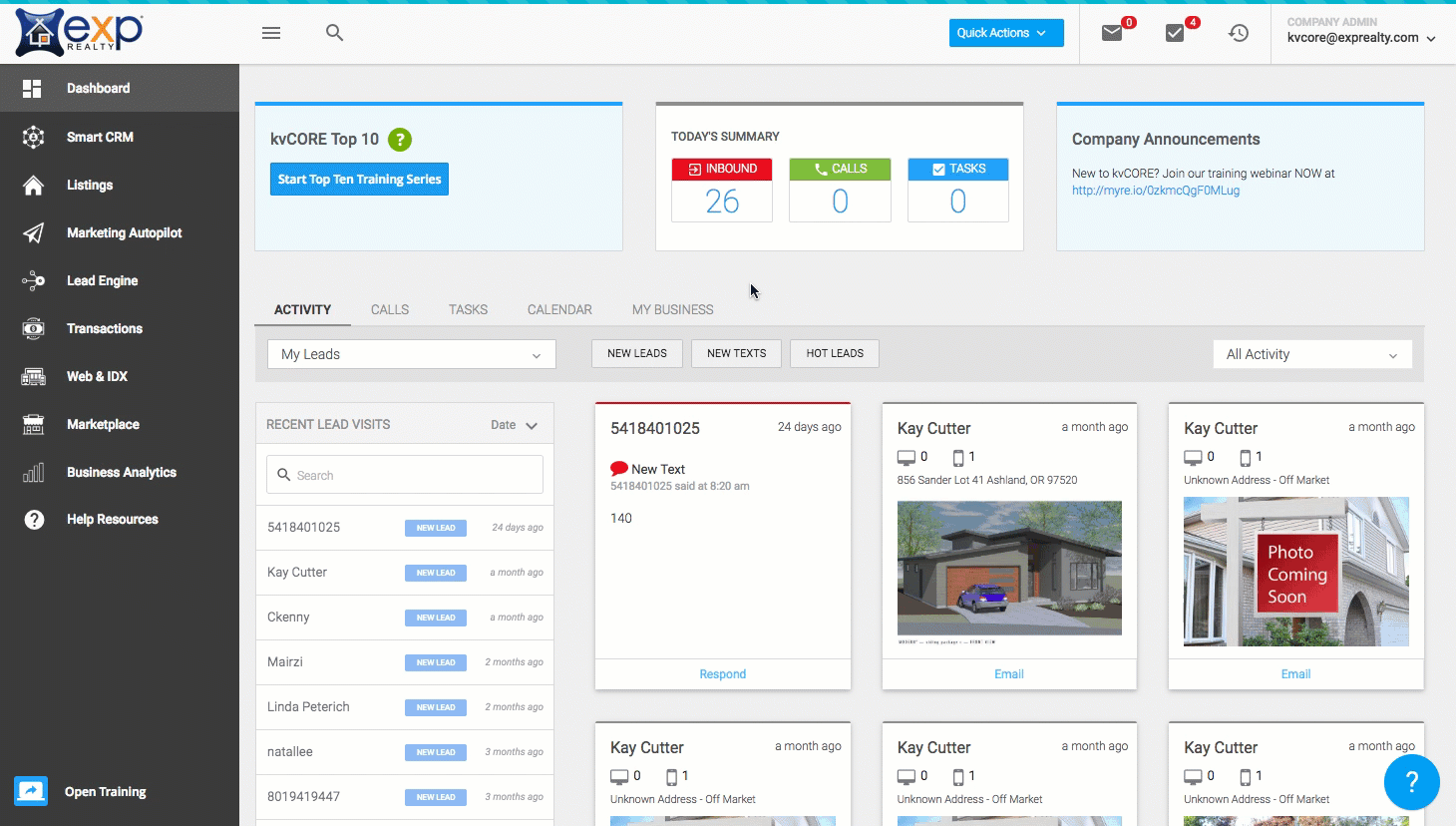Click the Calls summary tile

[840, 190]
